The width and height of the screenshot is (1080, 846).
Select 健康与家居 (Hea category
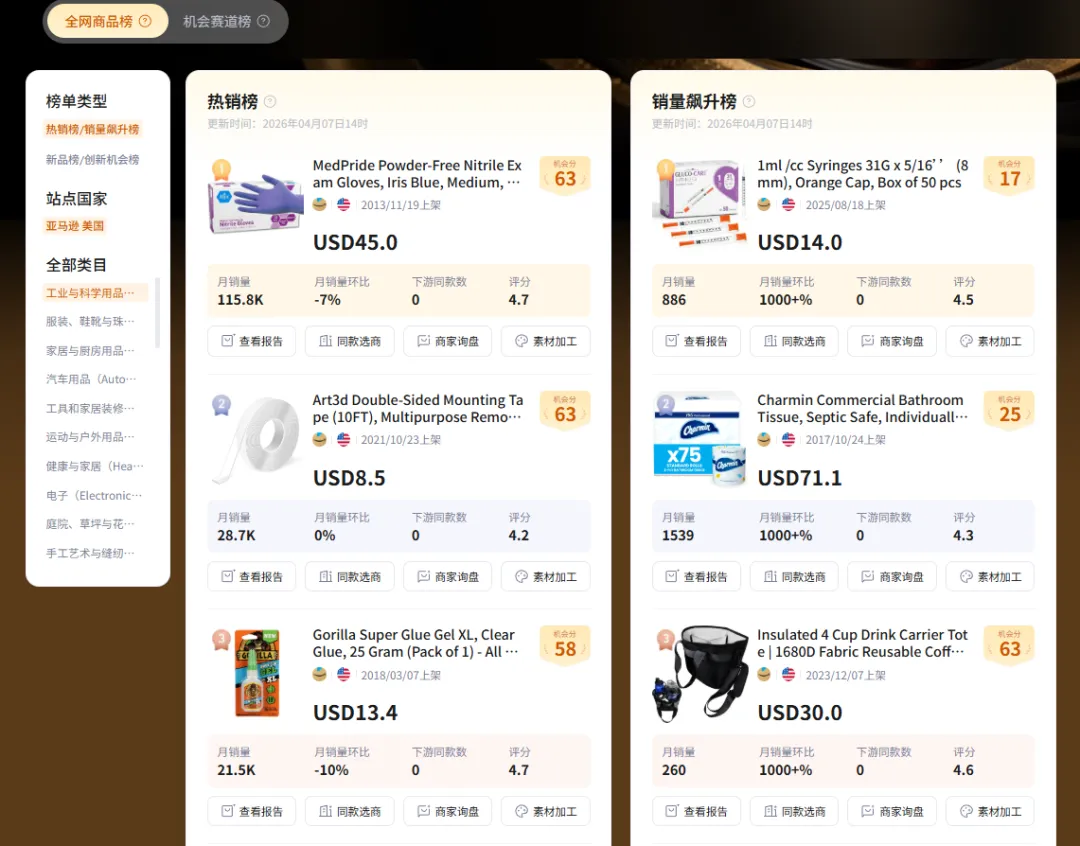94,466
